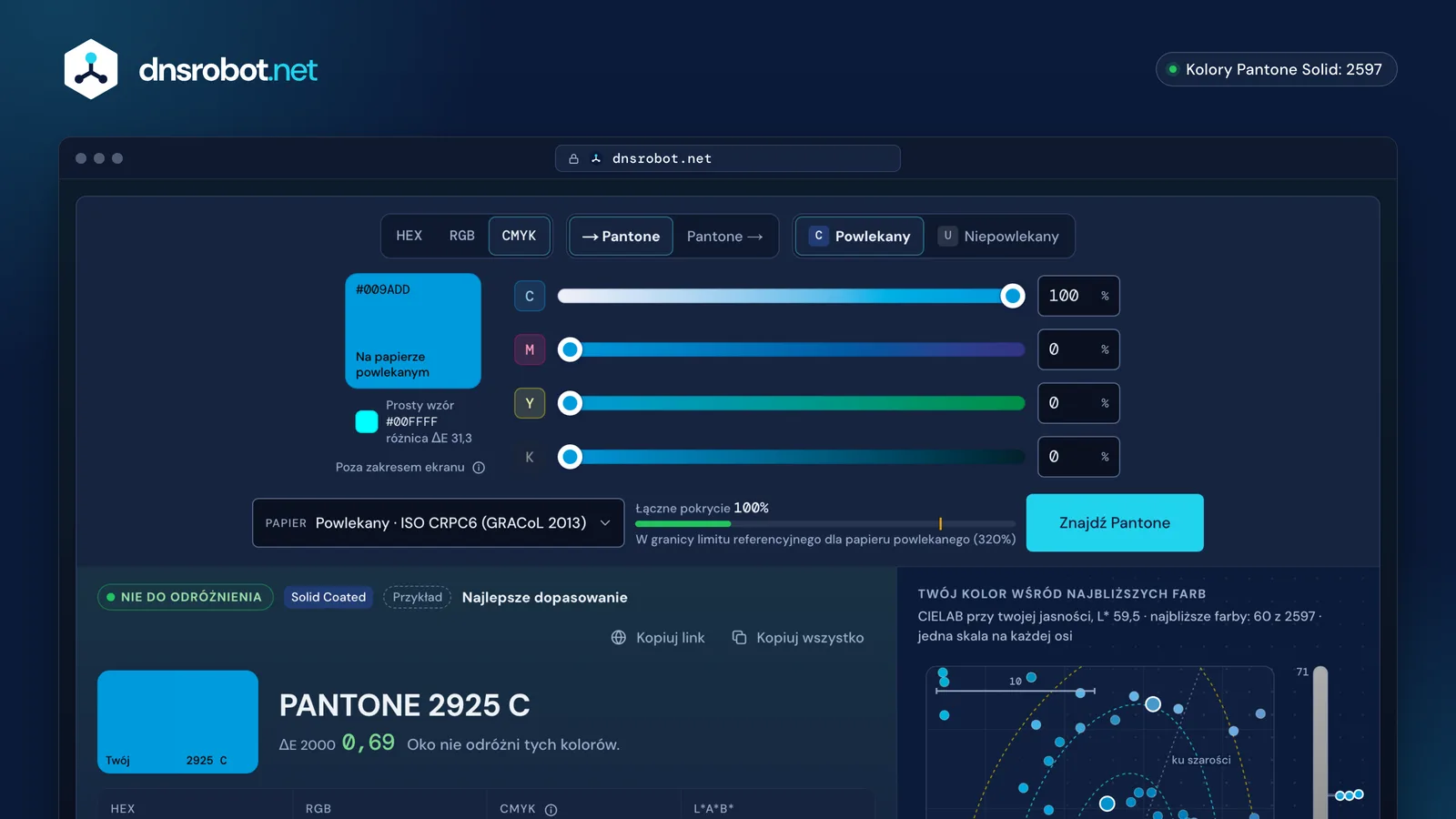Focus the Y percentage input field
The width and height of the screenshot is (1456, 819).
click(x=1078, y=403)
